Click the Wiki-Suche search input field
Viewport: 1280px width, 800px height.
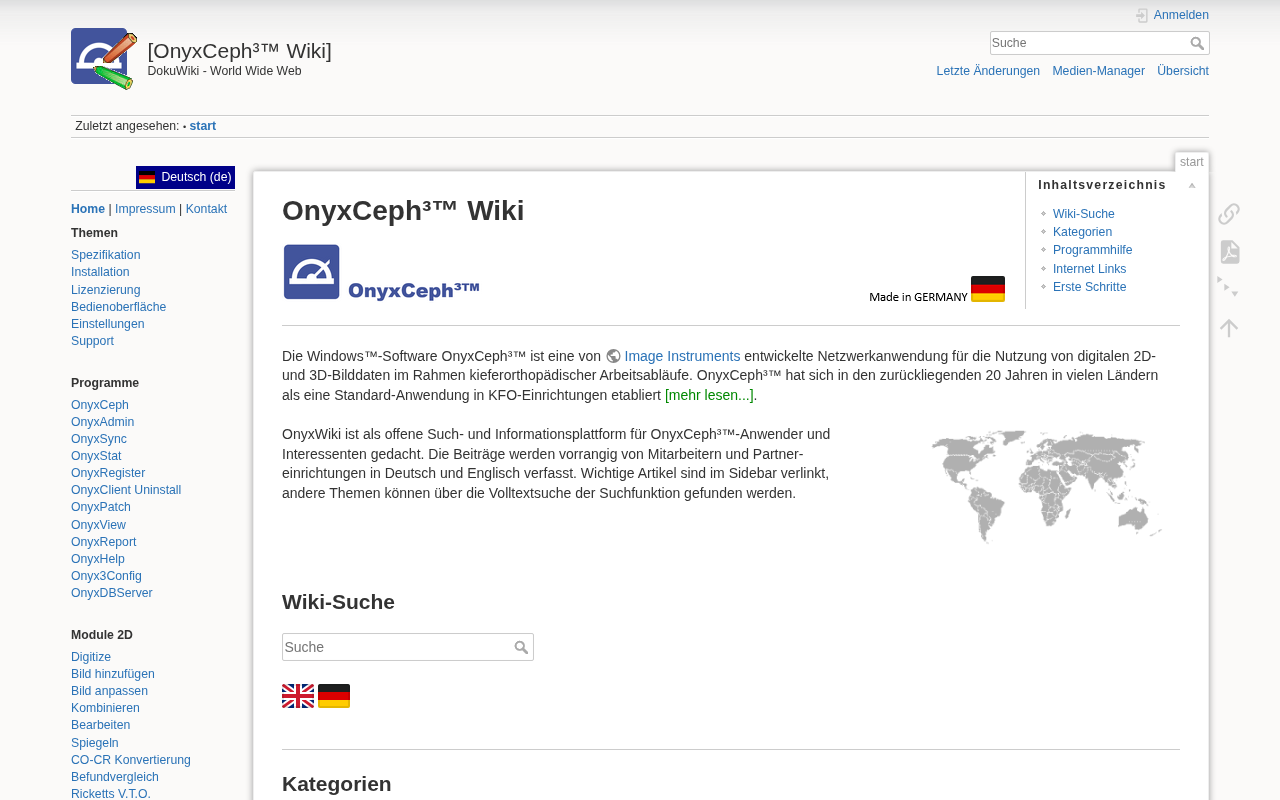[397, 647]
